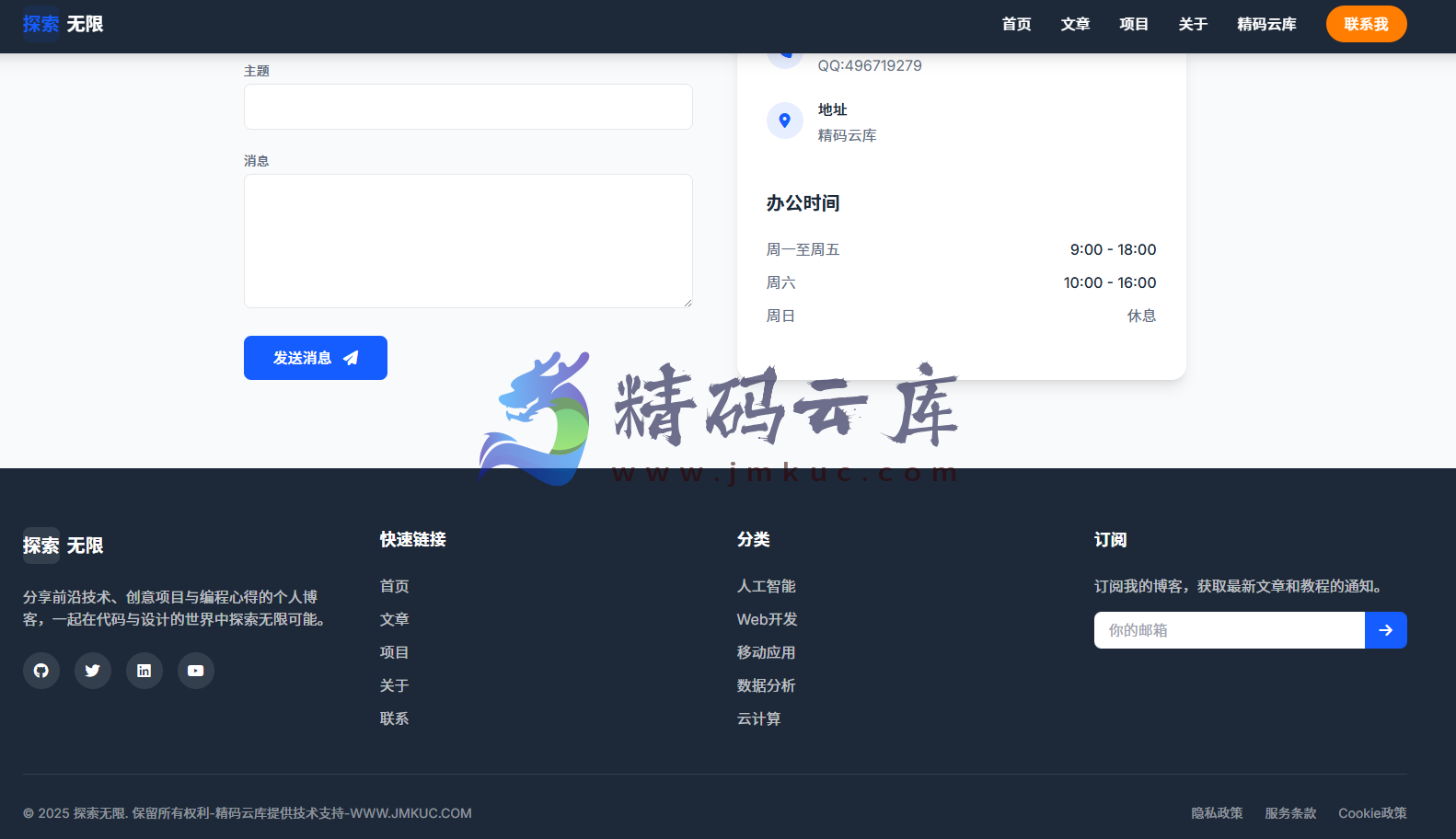The height and width of the screenshot is (839, 1456).
Task: Open the LinkedIn social icon in footer
Action: pos(144,671)
